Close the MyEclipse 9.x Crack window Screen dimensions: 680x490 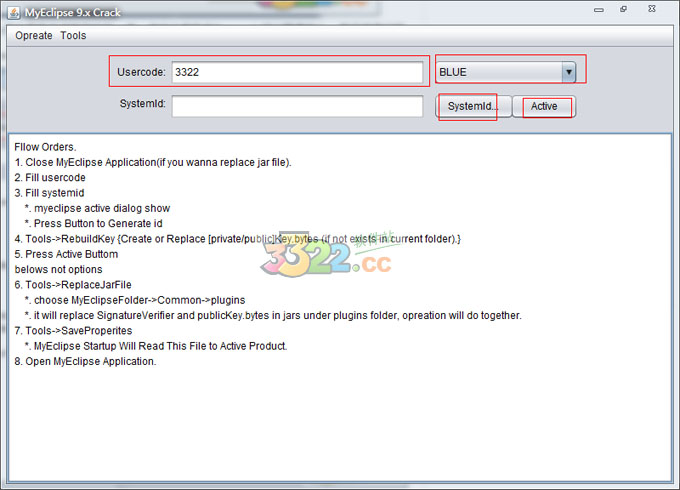click(652, 9)
